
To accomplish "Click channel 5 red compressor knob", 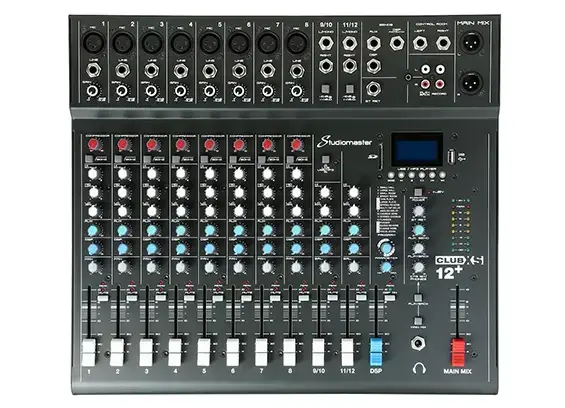I will 209,145.
